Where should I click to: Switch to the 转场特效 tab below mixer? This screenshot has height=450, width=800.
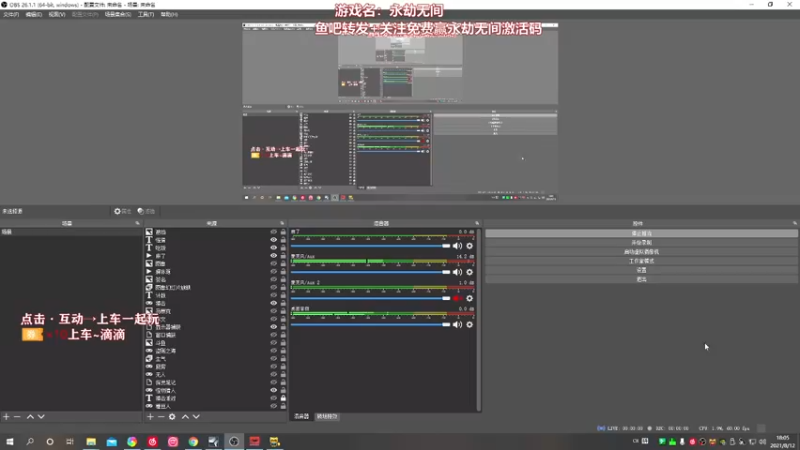click(x=327, y=416)
